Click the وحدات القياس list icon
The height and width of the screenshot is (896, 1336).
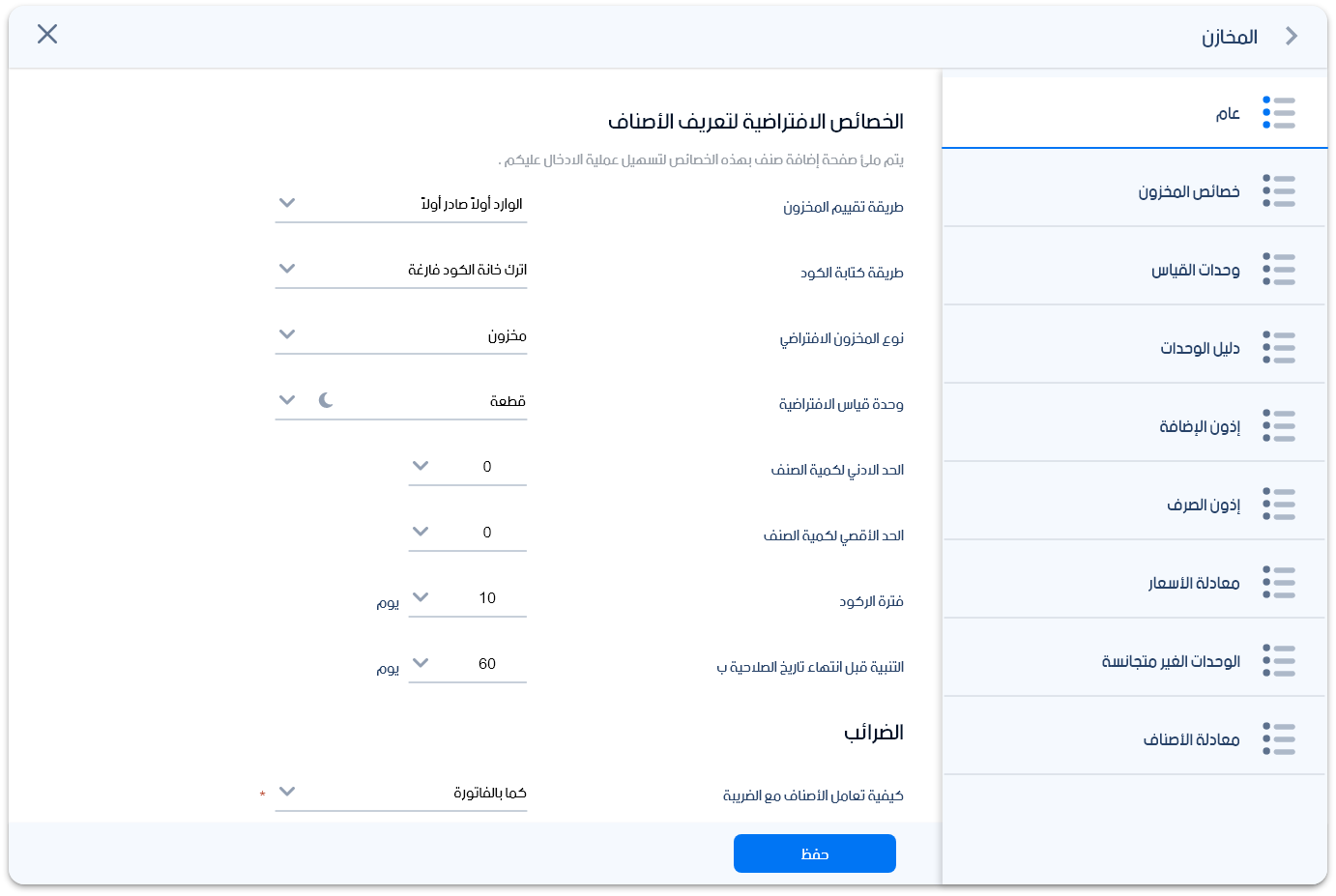(x=1279, y=270)
